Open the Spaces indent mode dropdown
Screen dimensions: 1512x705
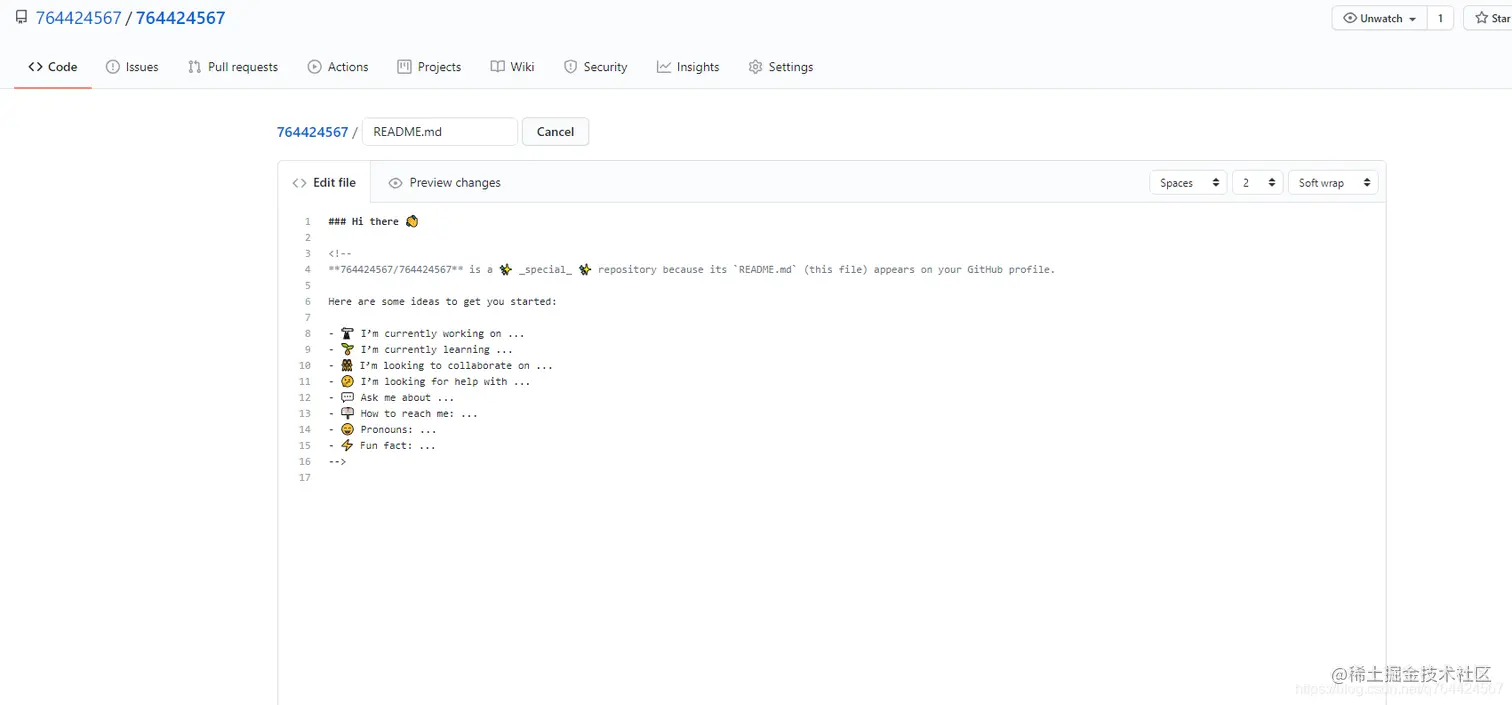1188,183
